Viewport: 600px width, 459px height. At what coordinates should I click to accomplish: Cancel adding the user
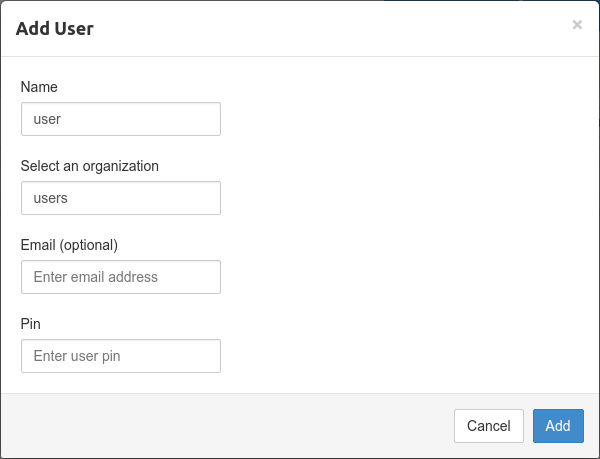489,426
